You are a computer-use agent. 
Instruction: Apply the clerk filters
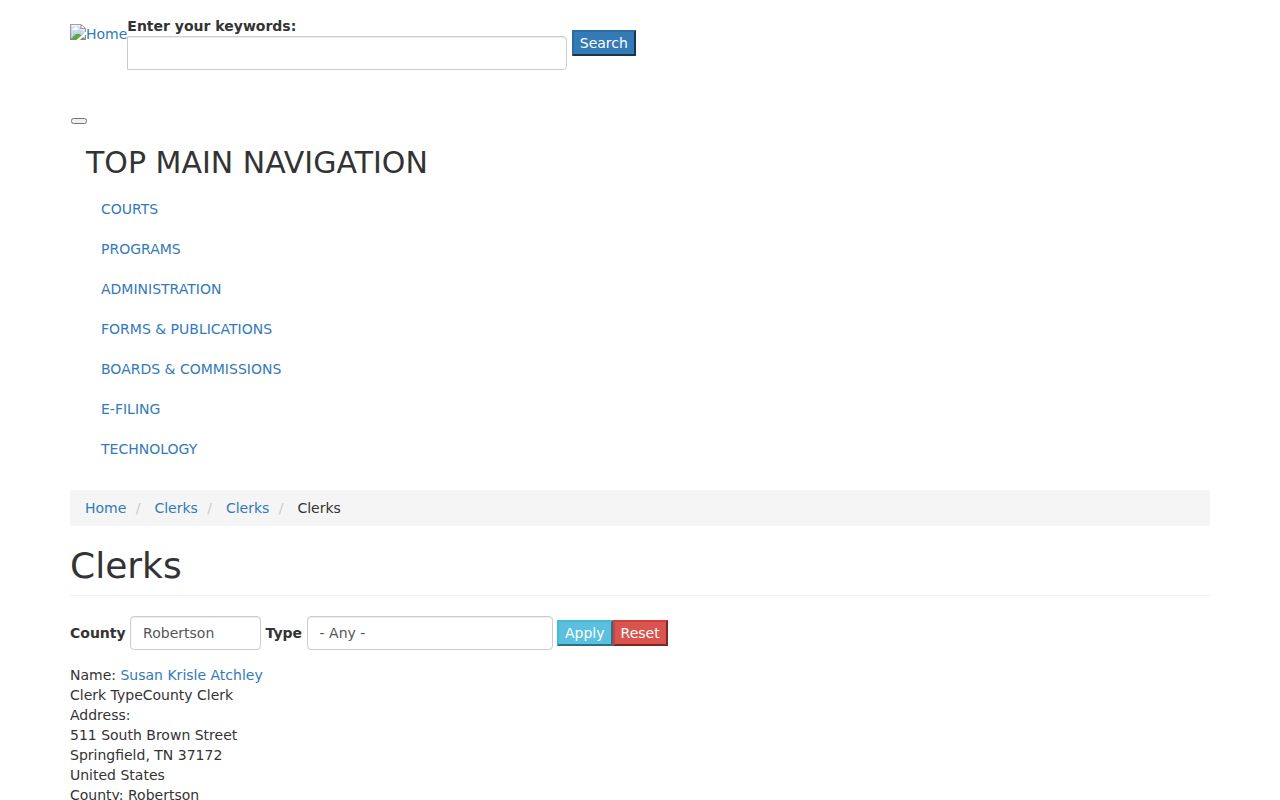[584, 633]
